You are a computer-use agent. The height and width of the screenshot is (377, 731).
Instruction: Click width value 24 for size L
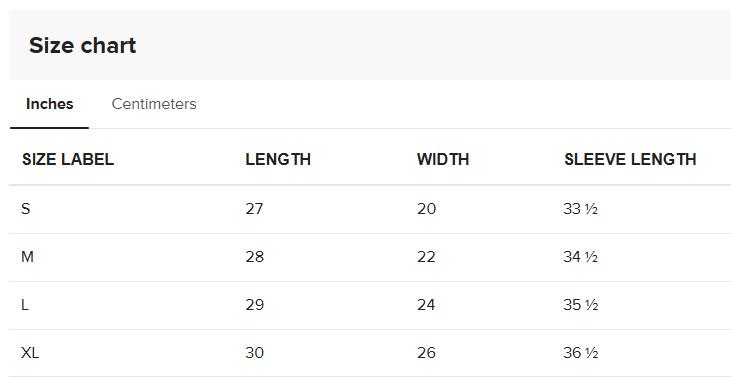(426, 305)
